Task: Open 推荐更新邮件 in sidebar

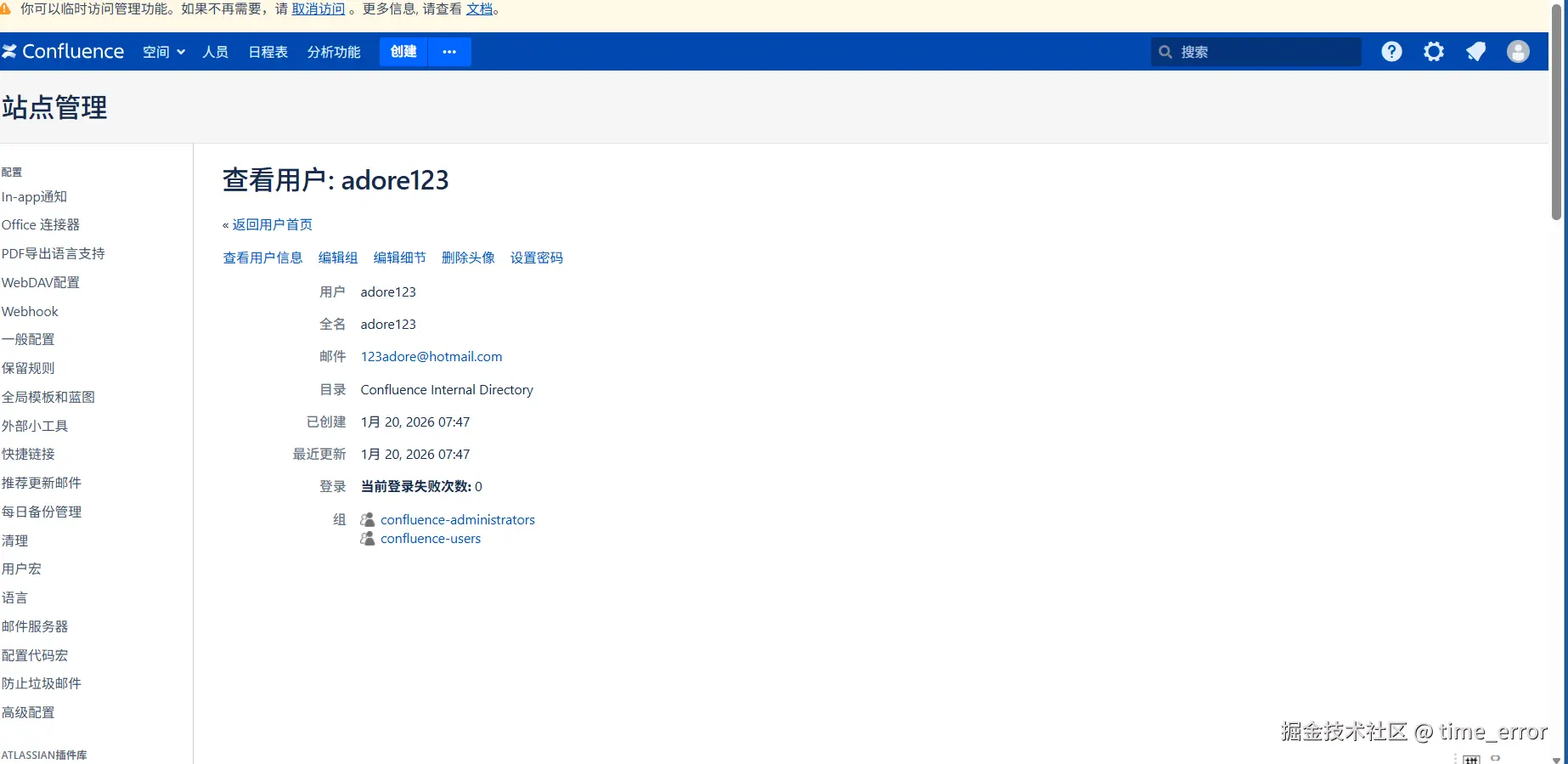Action: (x=42, y=483)
